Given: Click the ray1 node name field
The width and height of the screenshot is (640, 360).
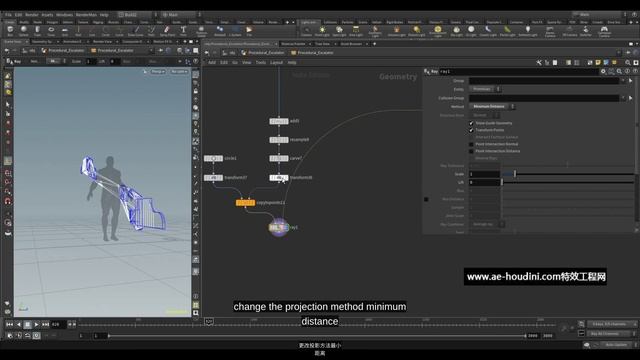Looking at the screenshot, I should [518, 71].
